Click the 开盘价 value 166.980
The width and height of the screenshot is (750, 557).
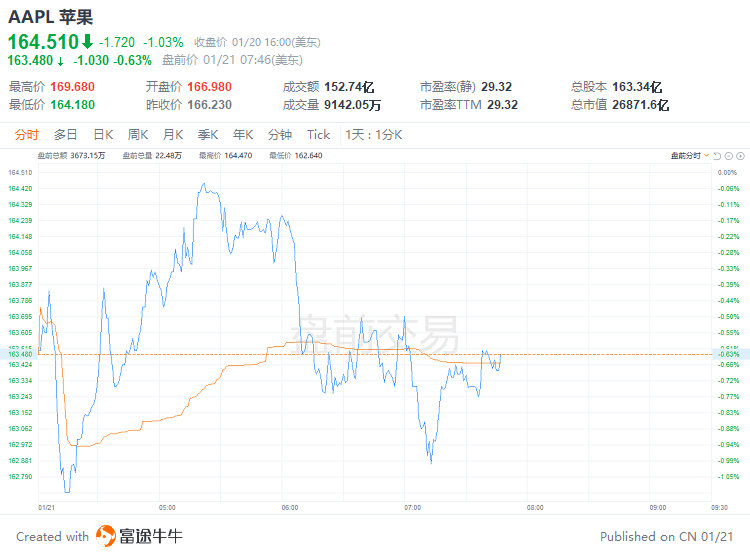(210, 87)
